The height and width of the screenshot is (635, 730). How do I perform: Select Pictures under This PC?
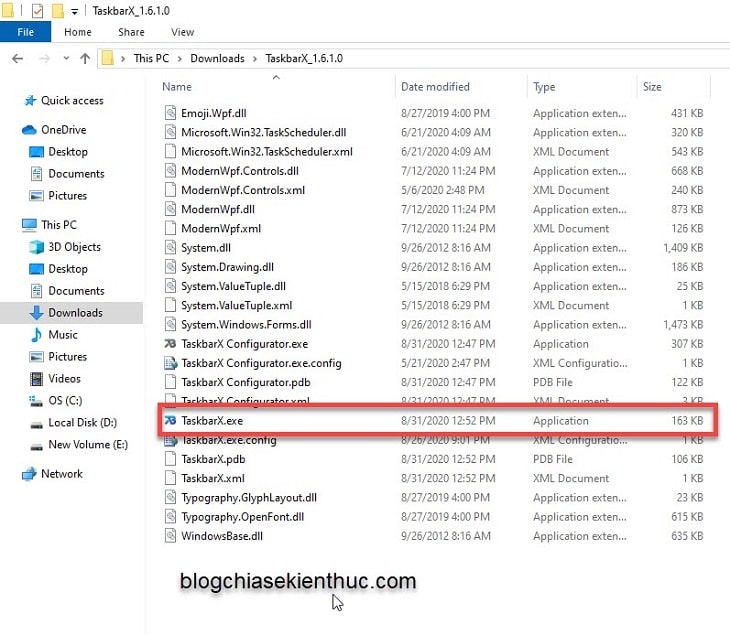pos(68,357)
